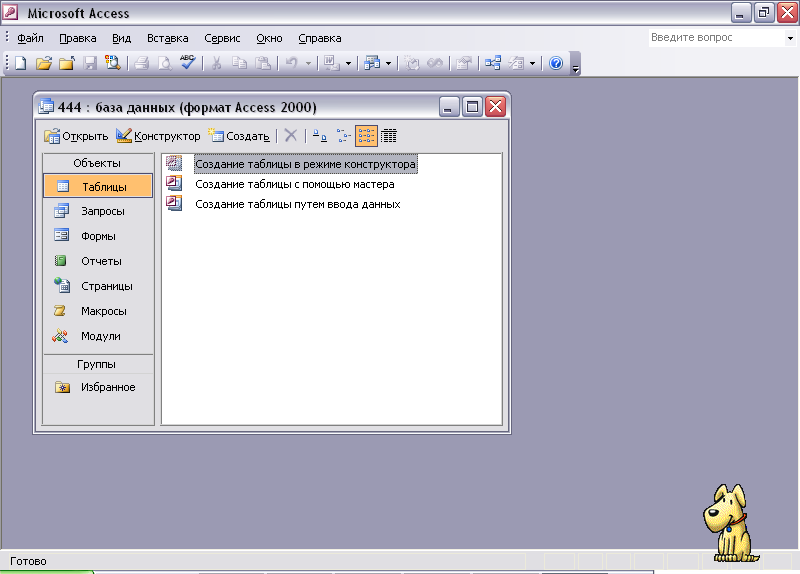Click the Office Links icon
This screenshot has width=800, height=574.
(332, 63)
